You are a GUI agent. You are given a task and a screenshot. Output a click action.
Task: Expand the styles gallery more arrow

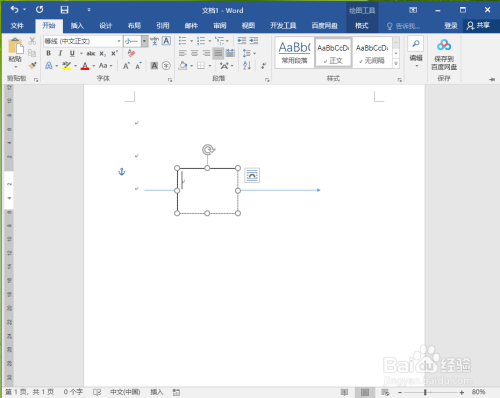click(x=396, y=63)
